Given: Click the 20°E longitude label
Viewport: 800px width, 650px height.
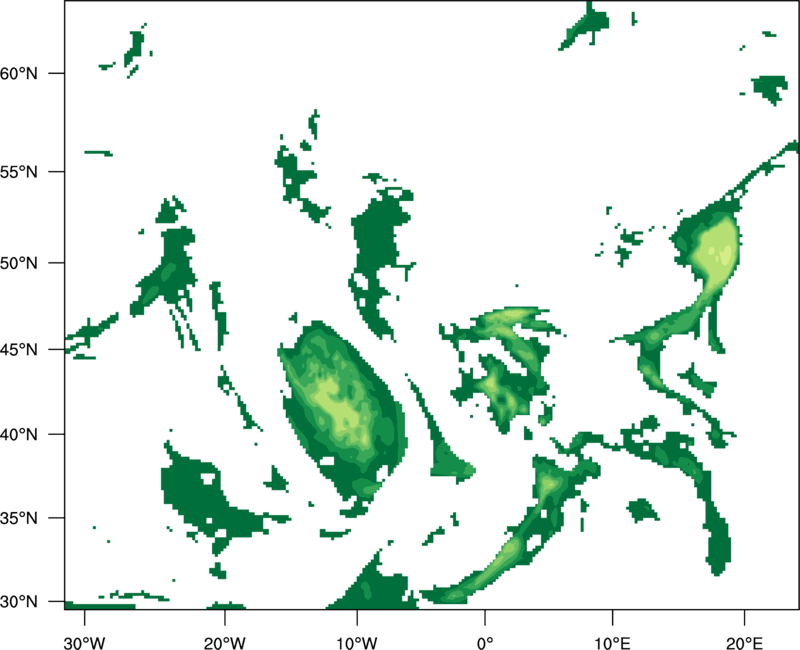Looking at the screenshot, I should pyautogui.click(x=744, y=643).
